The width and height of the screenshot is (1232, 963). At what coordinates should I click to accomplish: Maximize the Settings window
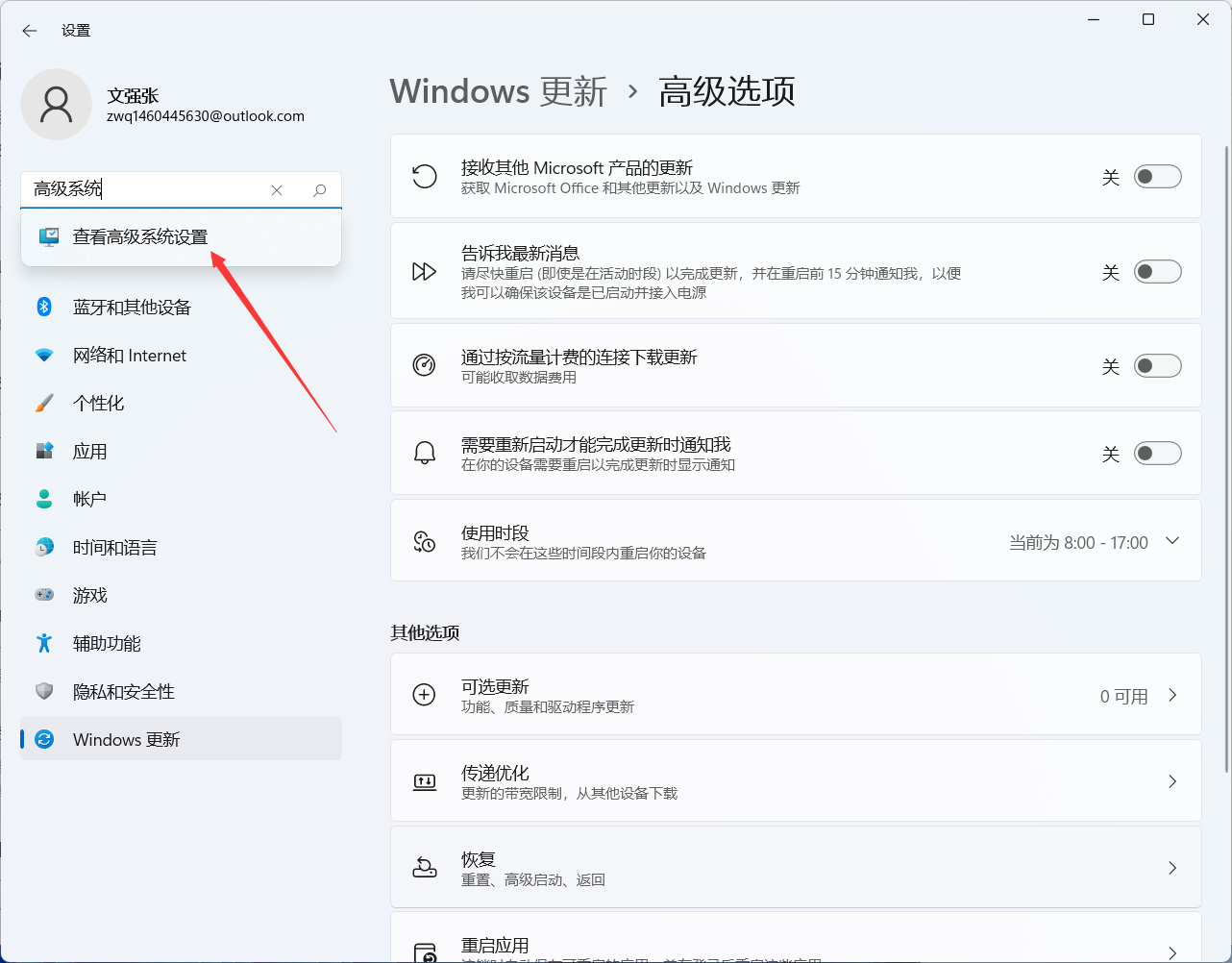click(1148, 19)
